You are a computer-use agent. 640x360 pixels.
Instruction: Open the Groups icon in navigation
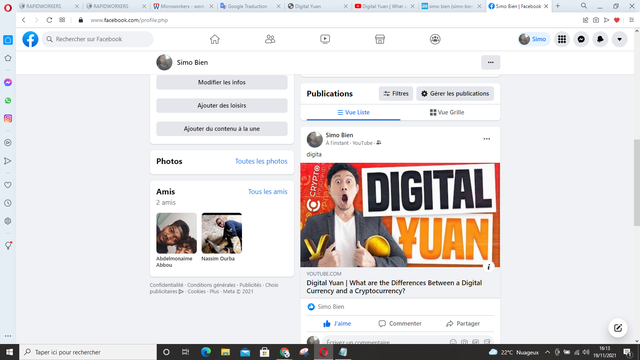click(435, 39)
